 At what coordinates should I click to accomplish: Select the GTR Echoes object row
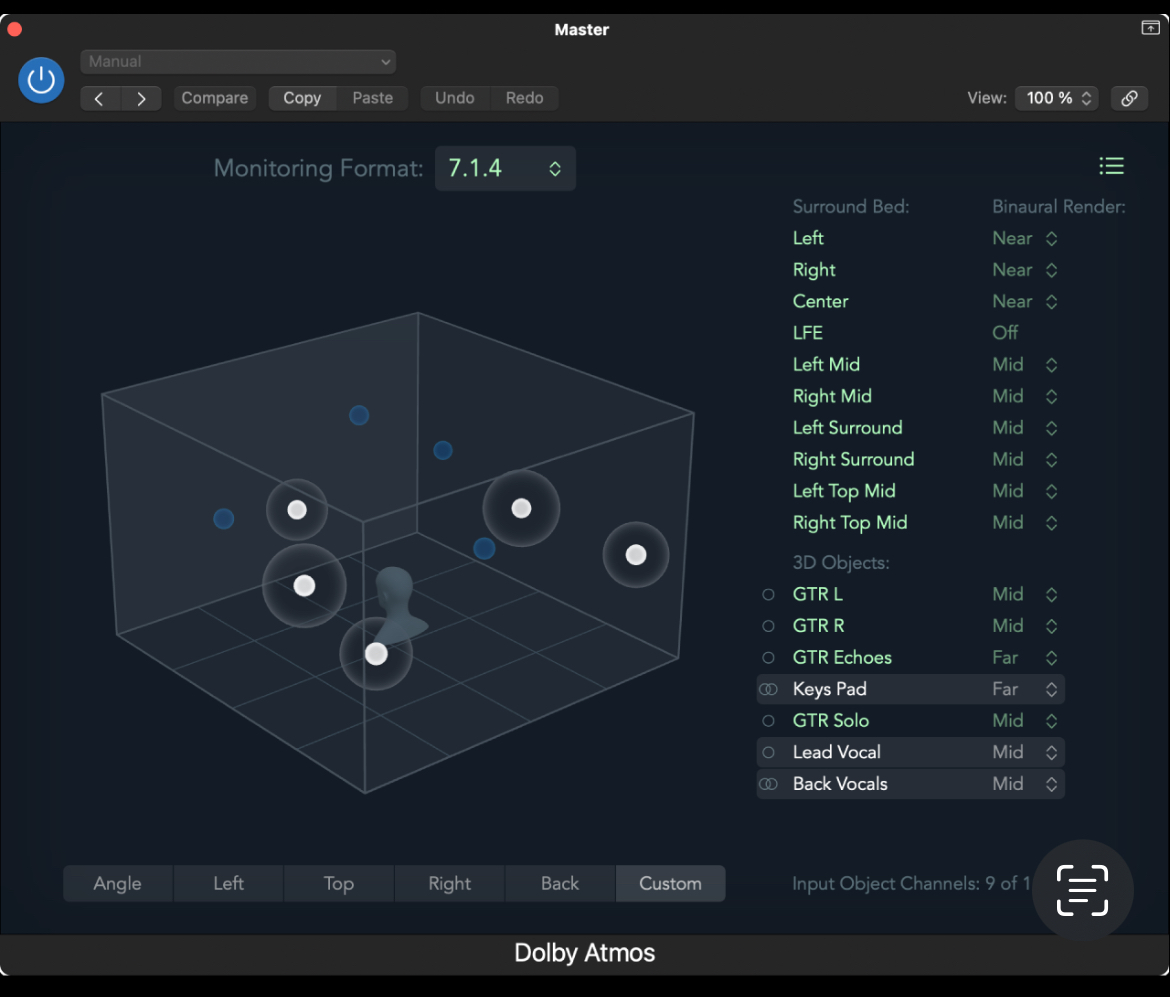910,657
